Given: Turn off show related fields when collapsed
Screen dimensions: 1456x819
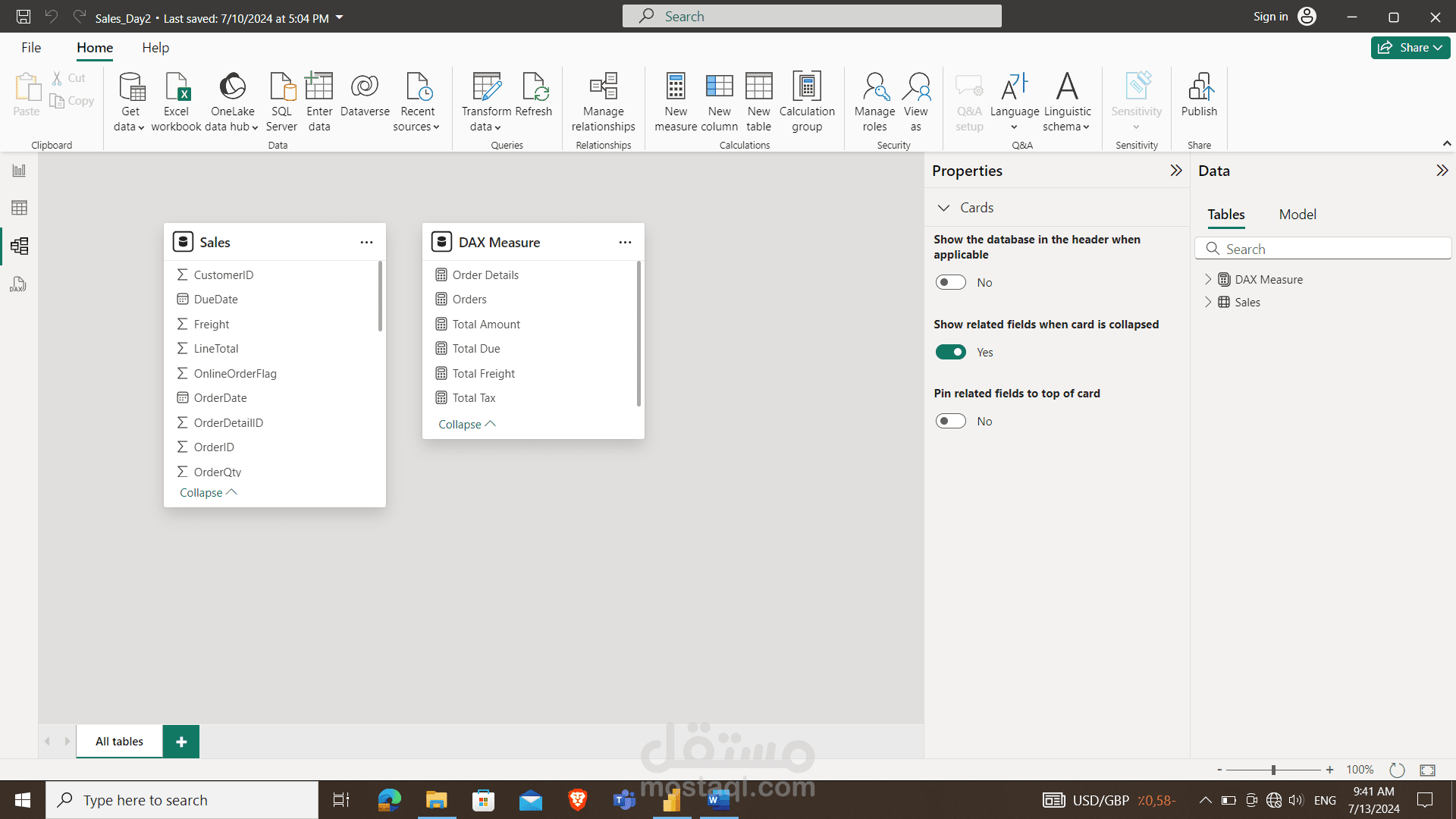Looking at the screenshot, I should [950, 353].
